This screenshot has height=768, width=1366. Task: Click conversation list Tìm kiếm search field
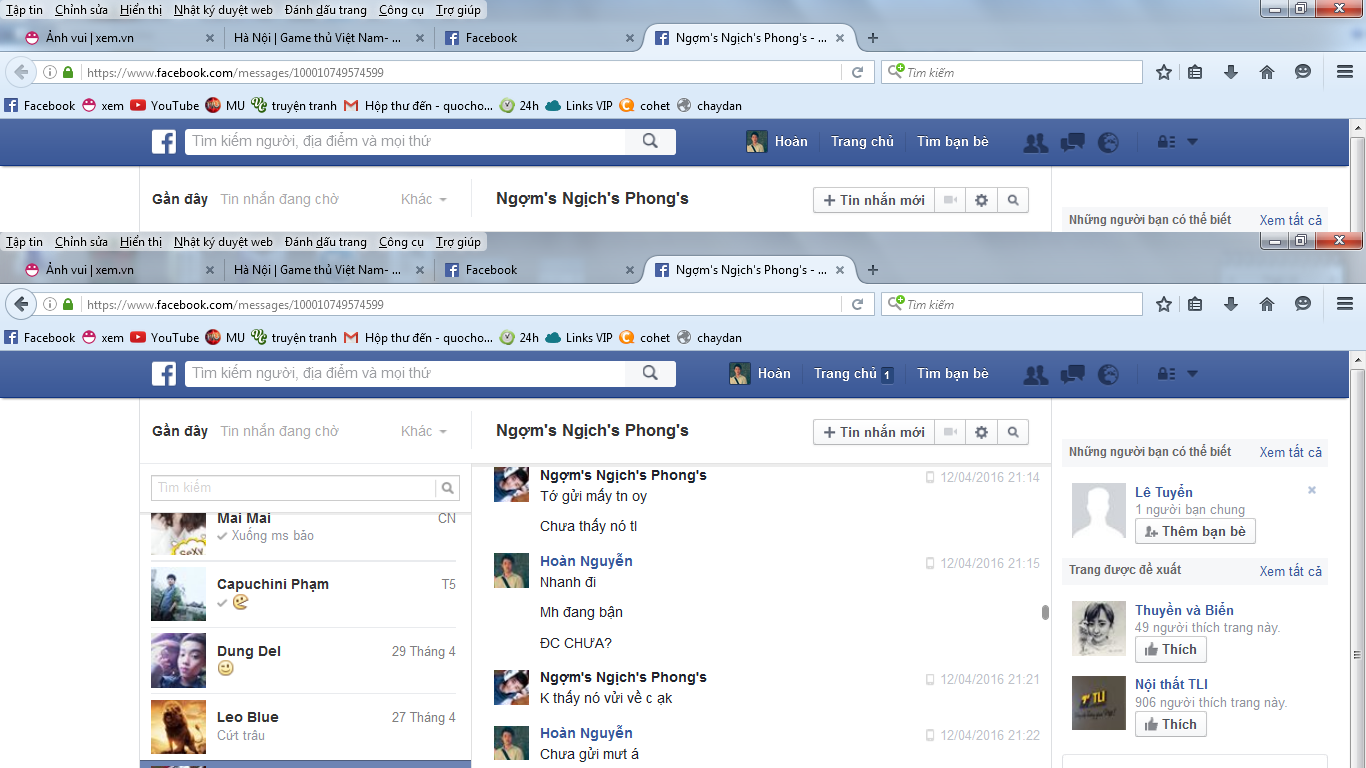click(294, 488)
